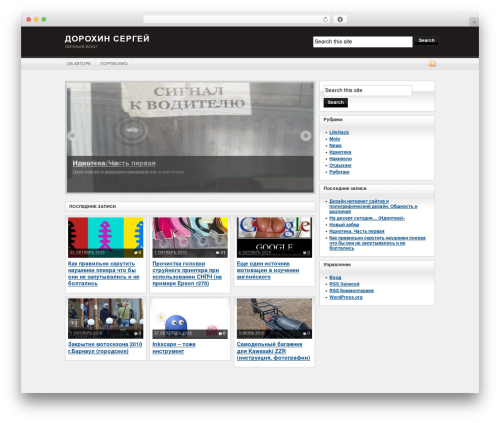Image resolution: width=500 pixels, height=423 pixels.
Task: Click comment count on Kawasaki post thumbnail
Action: (307, 333)
